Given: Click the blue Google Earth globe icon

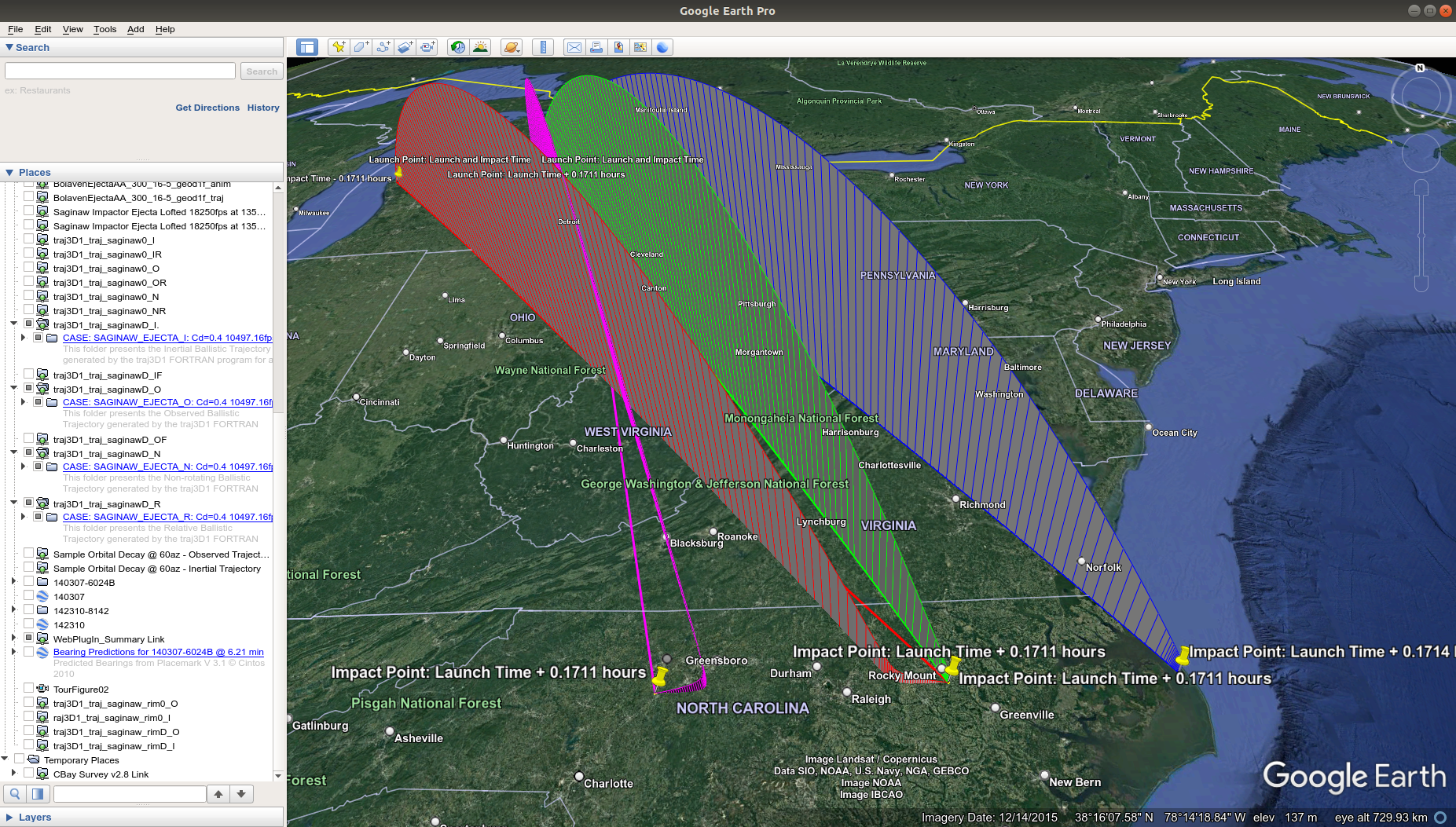Looking at the screenshot, I should pyautogui.click(x=662, y=47).
